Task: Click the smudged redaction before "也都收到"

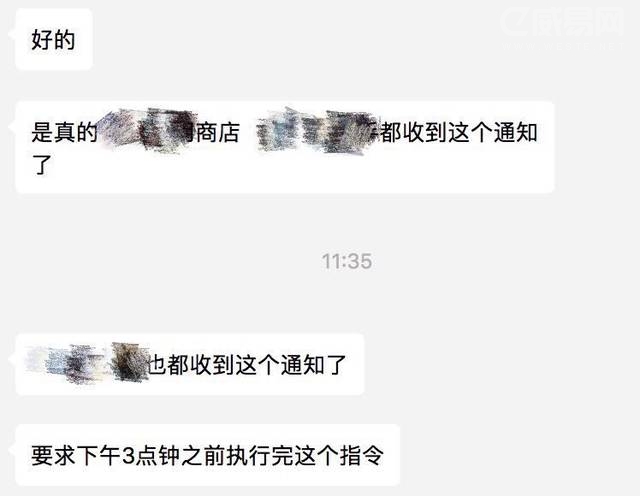Action: [87, 363]
